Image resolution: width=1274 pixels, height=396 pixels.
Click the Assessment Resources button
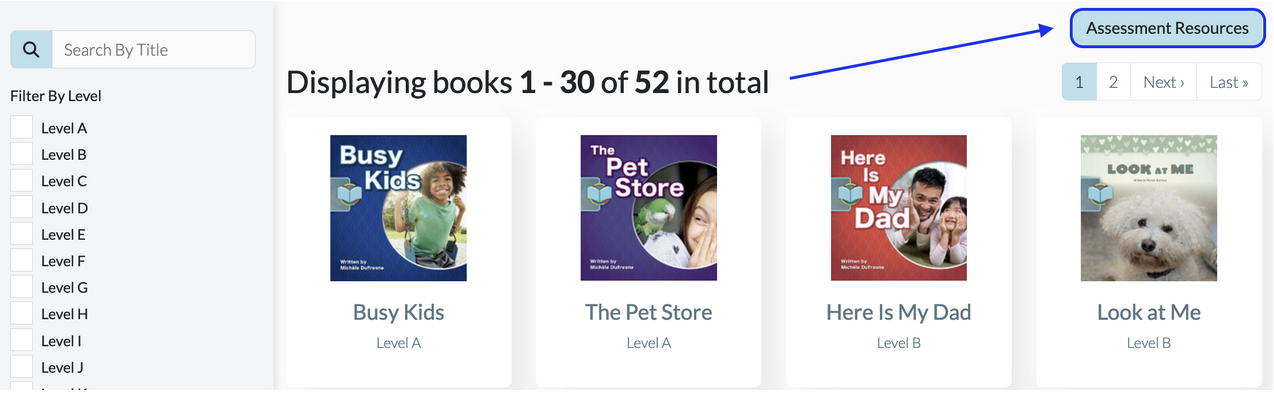(1167, 28)
